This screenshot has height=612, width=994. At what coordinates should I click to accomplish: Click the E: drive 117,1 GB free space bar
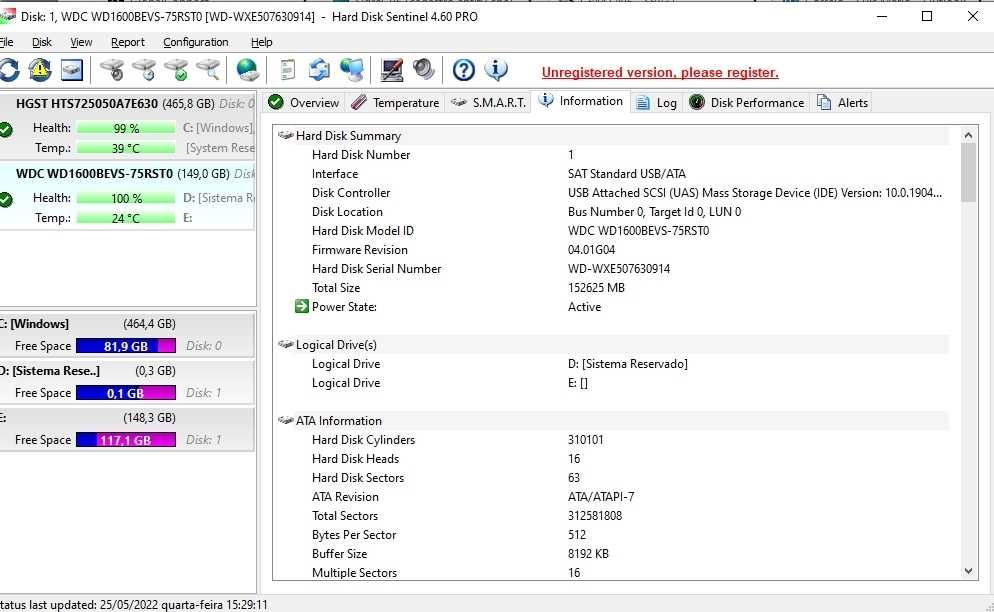click(126, 440)
